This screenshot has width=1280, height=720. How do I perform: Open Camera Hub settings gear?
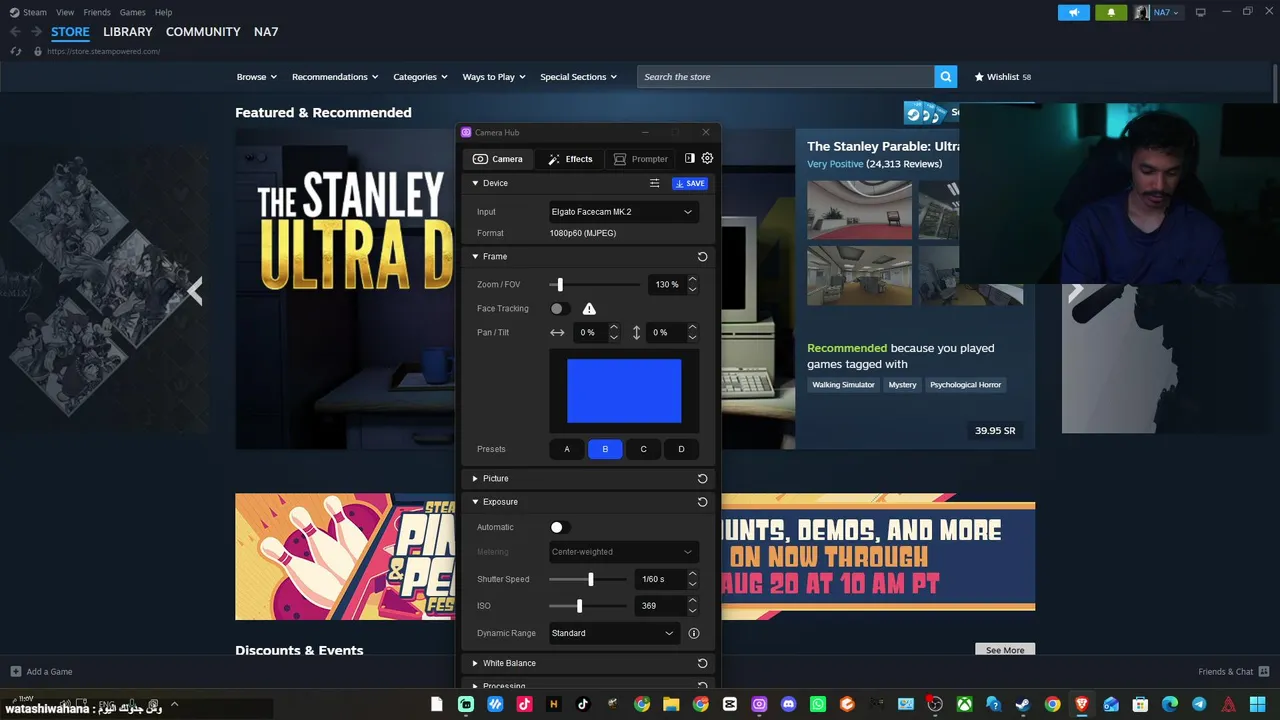click(x=707, y=158)
